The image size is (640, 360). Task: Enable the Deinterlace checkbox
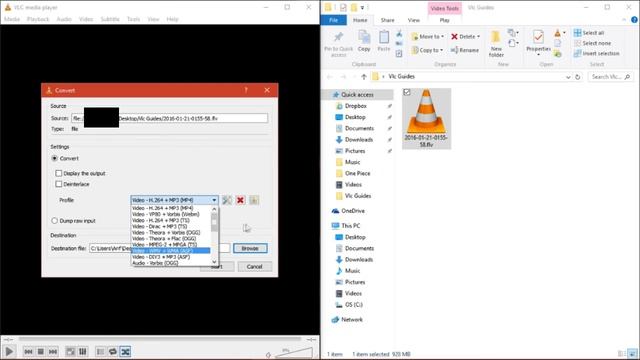(59, 184)
